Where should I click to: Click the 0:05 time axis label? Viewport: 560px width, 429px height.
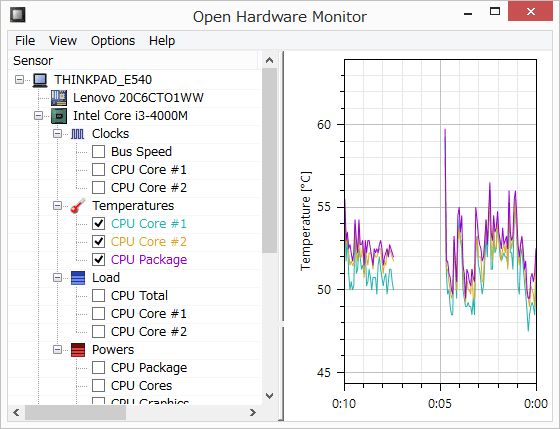[440, 404]
